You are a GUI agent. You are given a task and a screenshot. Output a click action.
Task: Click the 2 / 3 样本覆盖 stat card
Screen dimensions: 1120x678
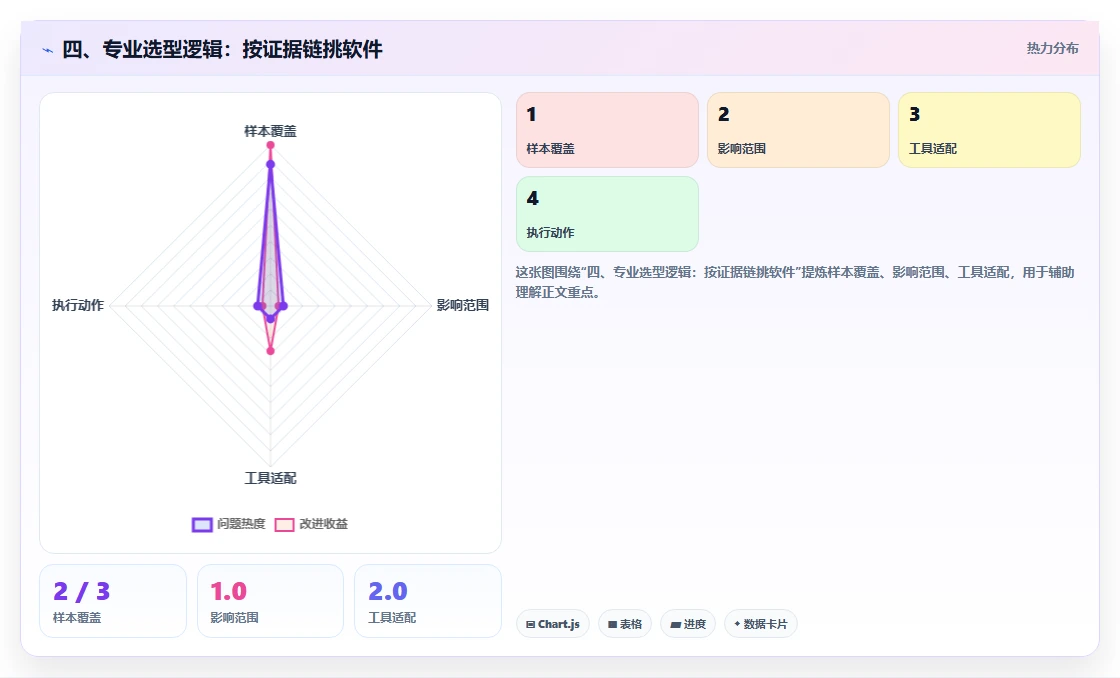[x=113, y=601]
